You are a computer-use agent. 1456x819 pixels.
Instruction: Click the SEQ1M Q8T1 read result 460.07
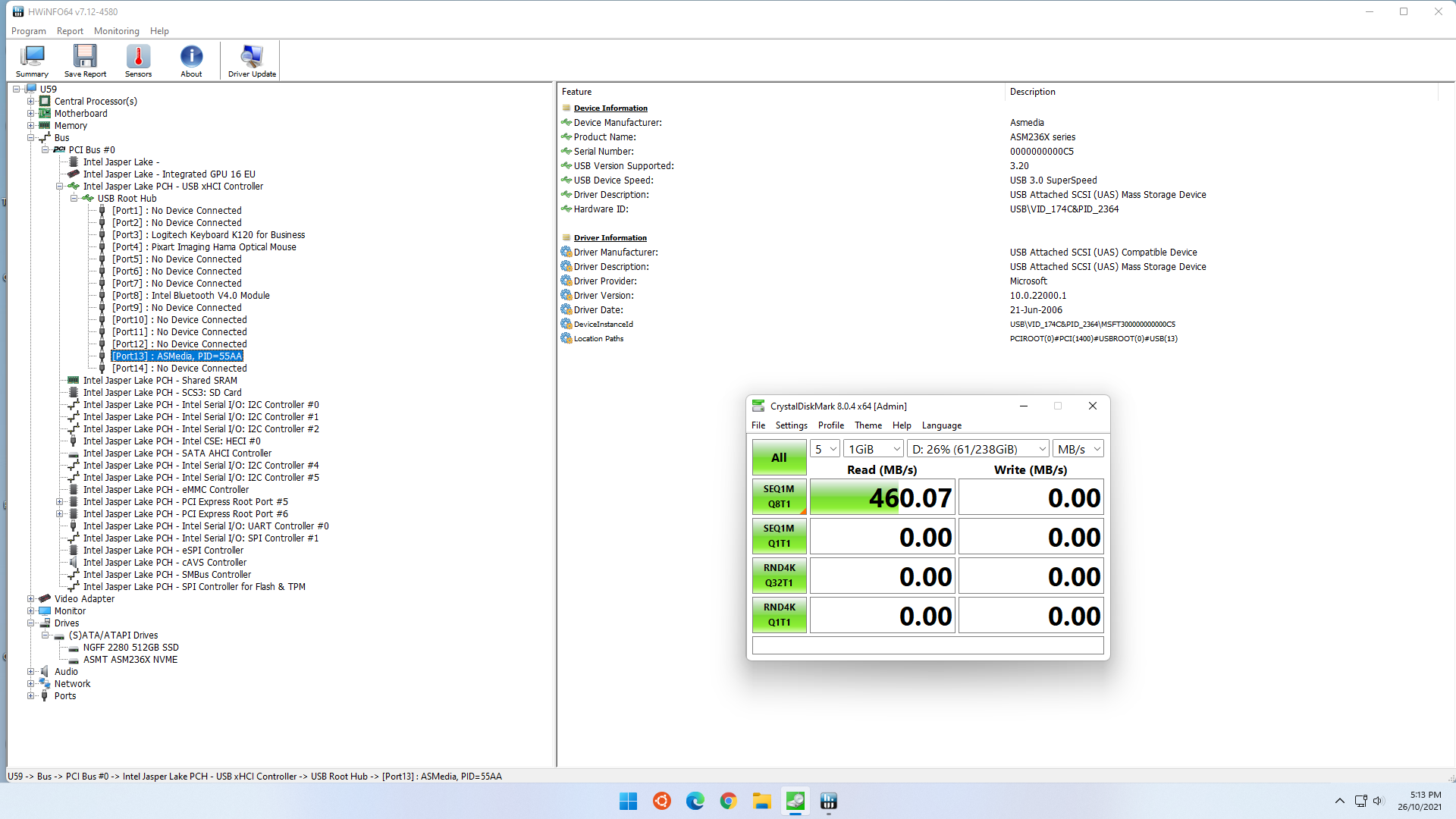(x=882, y=497)
